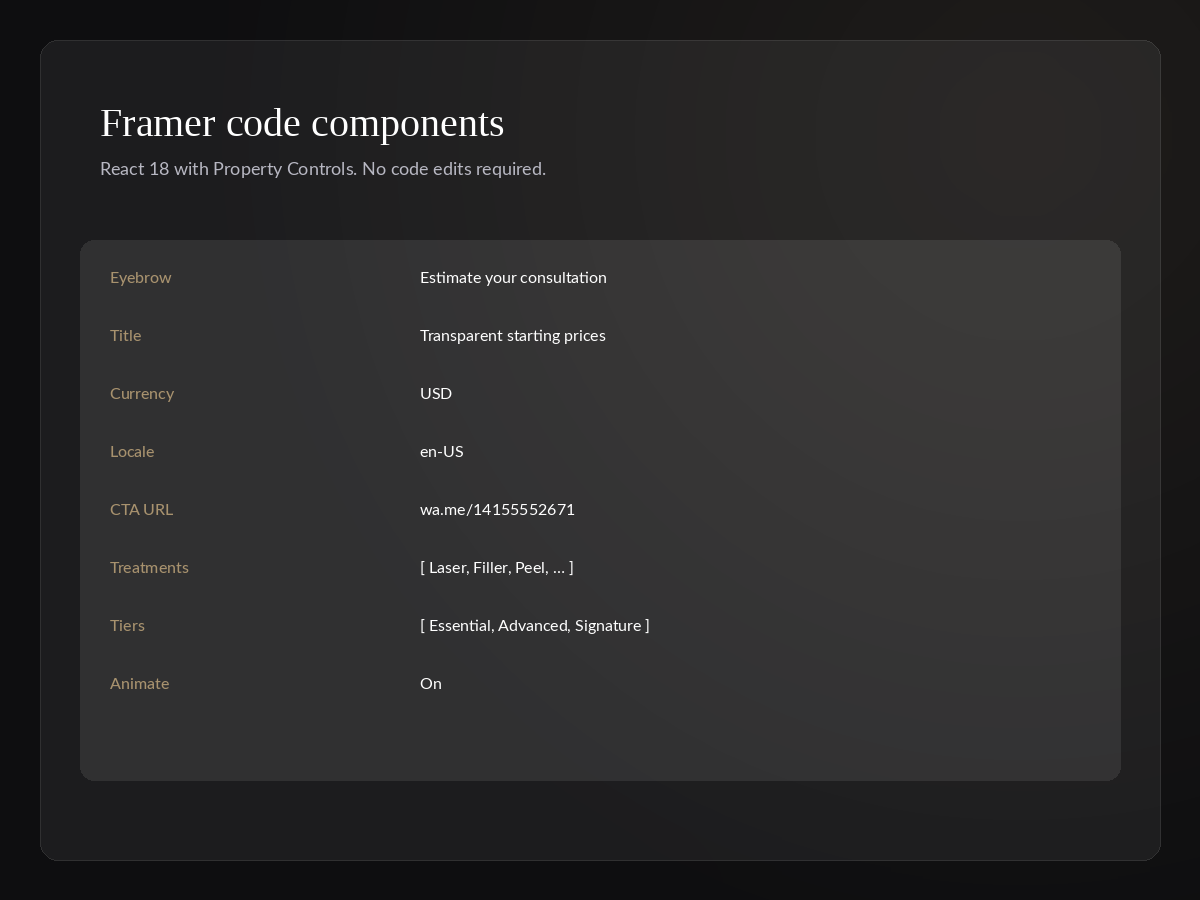This screenshot has width=1200, height=900.
Task: Select the Currency property label
Action: coord(142,394)
